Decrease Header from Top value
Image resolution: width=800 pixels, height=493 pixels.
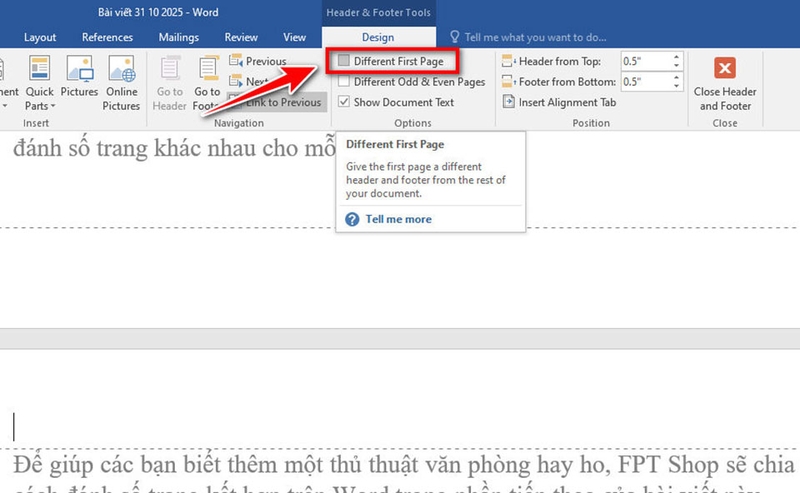[x=677, y=65]
